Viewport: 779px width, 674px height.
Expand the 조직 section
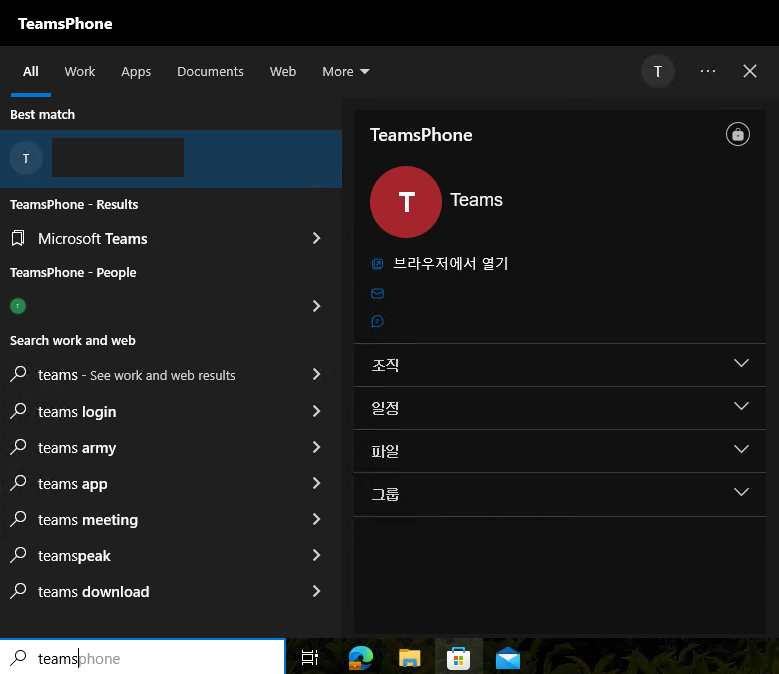point(559,365)
